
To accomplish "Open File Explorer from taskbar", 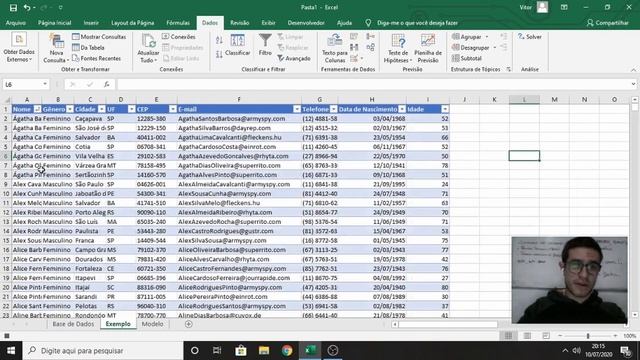I will tap(264, 351).
